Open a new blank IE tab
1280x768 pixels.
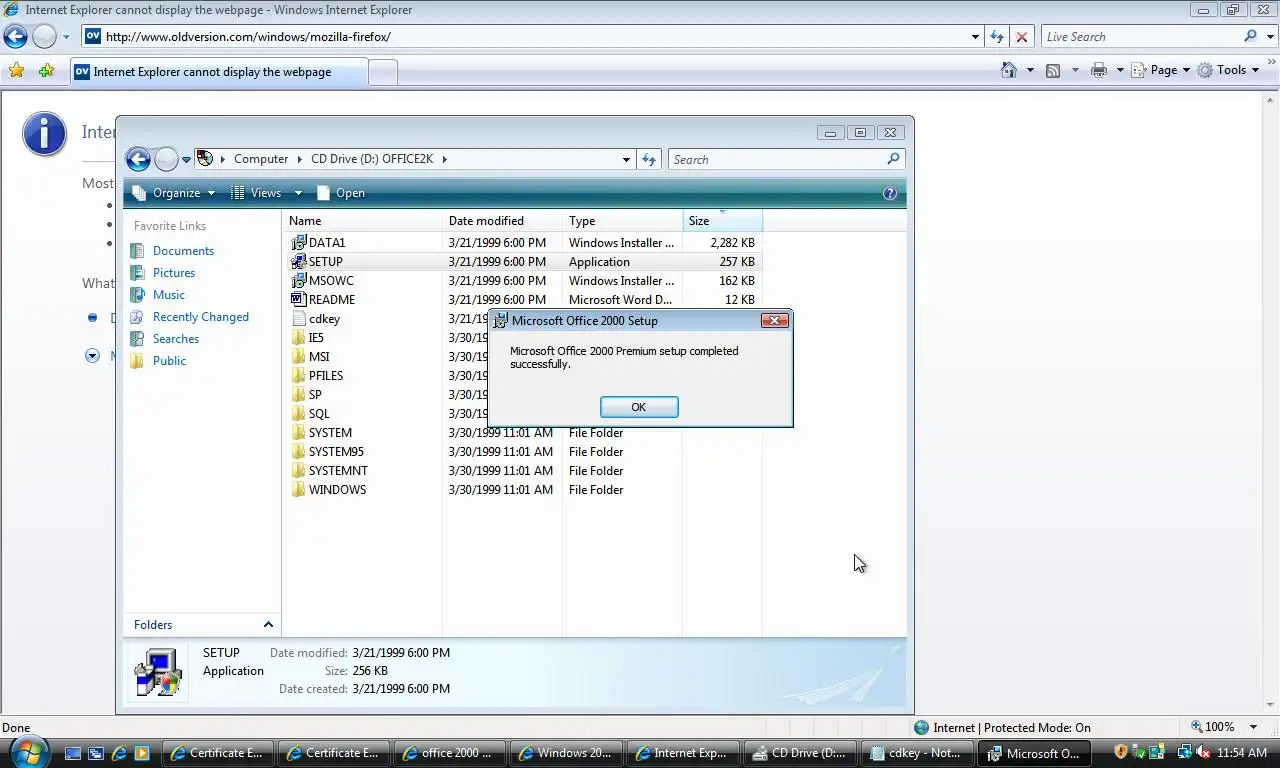(383, 72)
